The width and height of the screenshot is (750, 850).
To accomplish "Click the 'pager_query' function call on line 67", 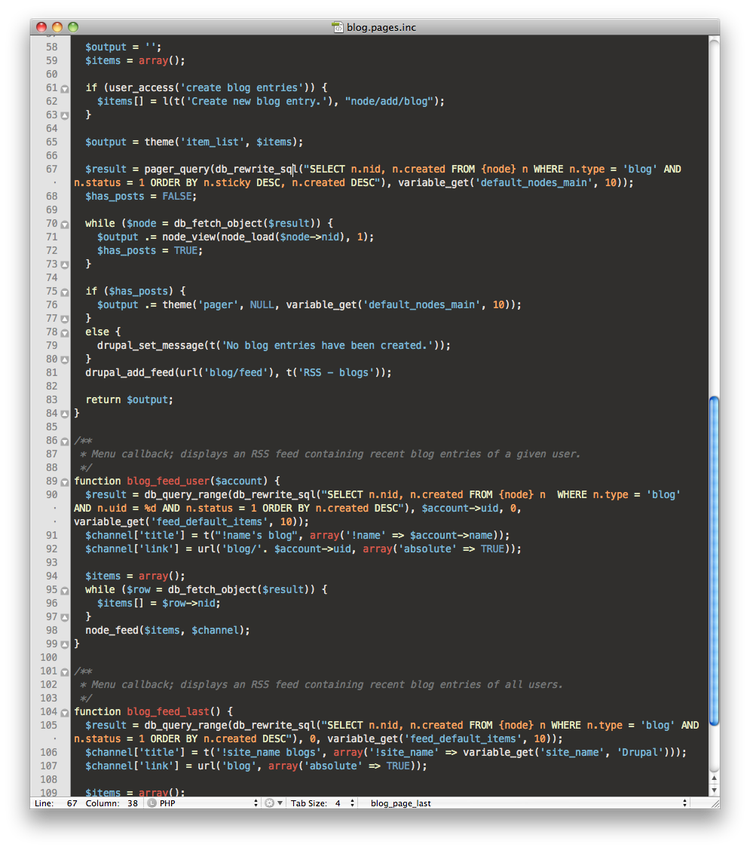I will 177,169.
